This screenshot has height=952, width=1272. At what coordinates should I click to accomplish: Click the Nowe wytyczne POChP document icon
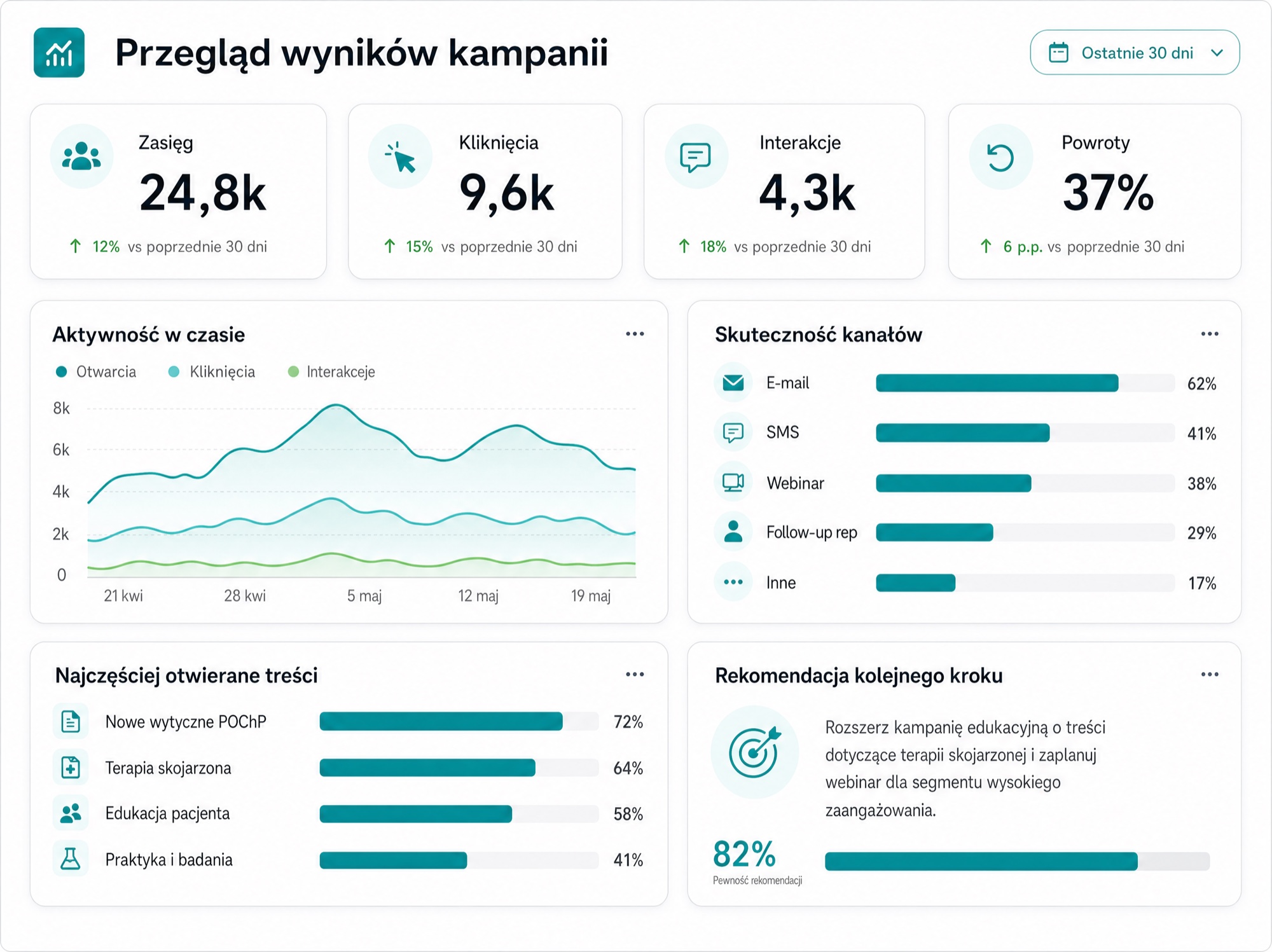coord(71,721)
